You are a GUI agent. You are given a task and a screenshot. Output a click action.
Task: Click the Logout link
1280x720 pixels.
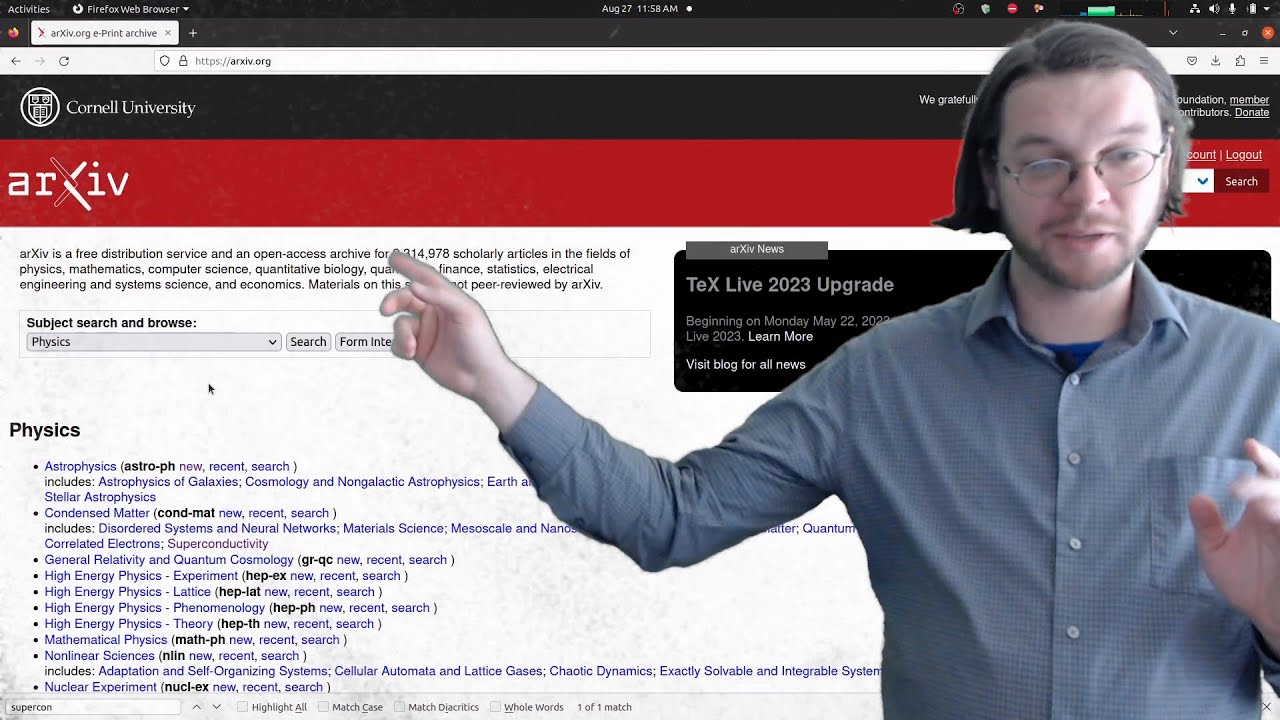[1244, 155]
